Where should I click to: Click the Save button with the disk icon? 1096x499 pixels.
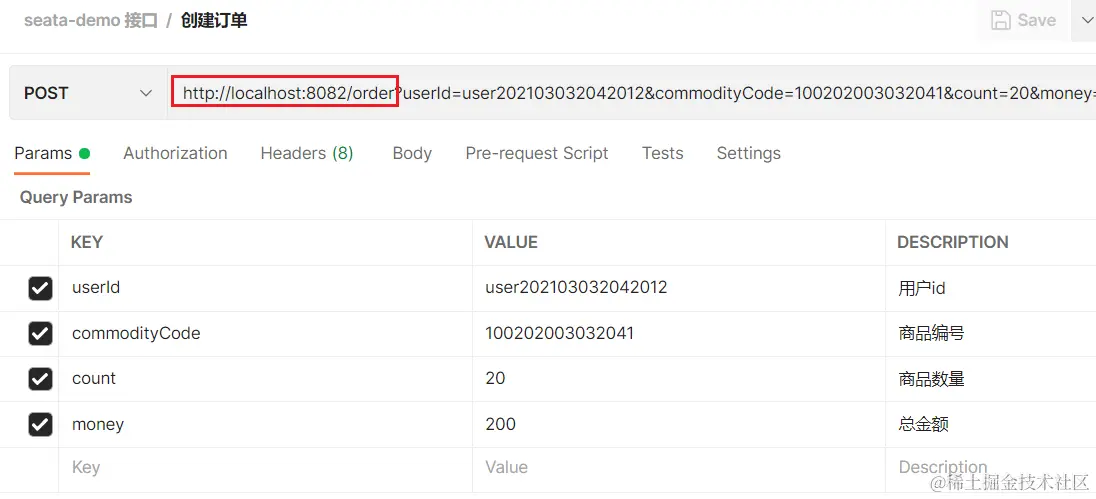click(1023, 20)
